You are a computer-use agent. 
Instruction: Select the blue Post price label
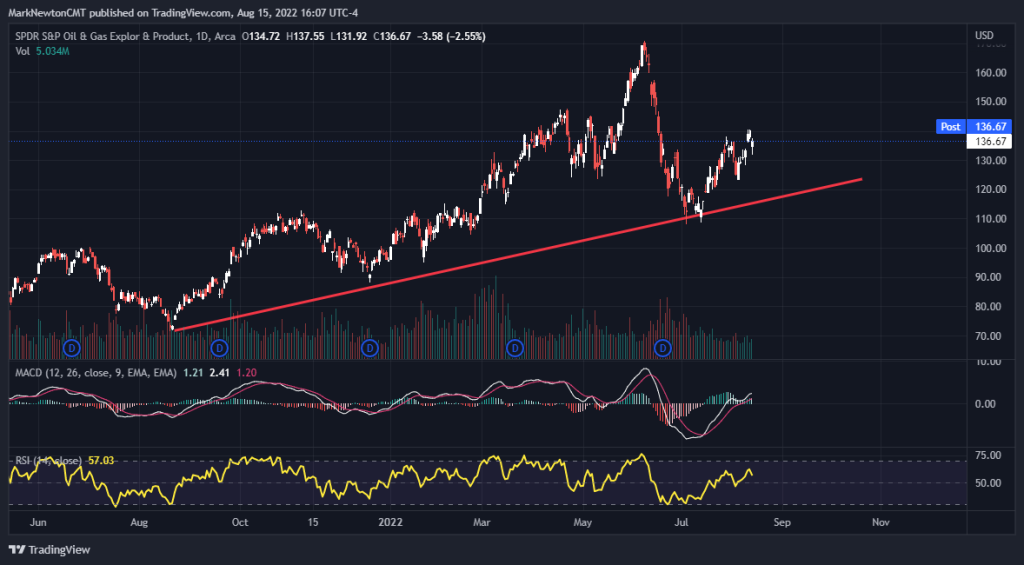tap(950, 127)
